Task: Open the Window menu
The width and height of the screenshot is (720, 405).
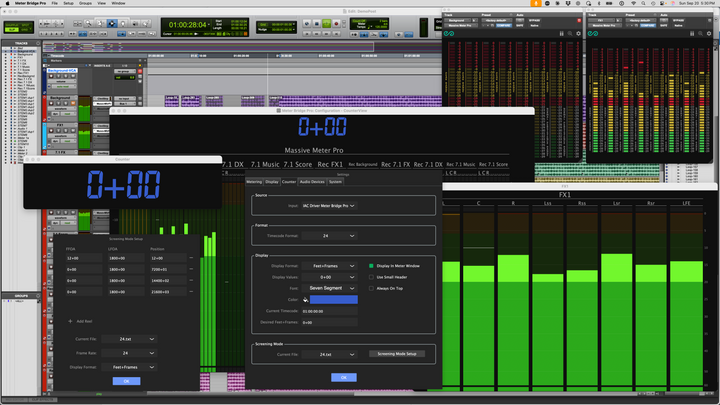Action: [x=118, y=3]
